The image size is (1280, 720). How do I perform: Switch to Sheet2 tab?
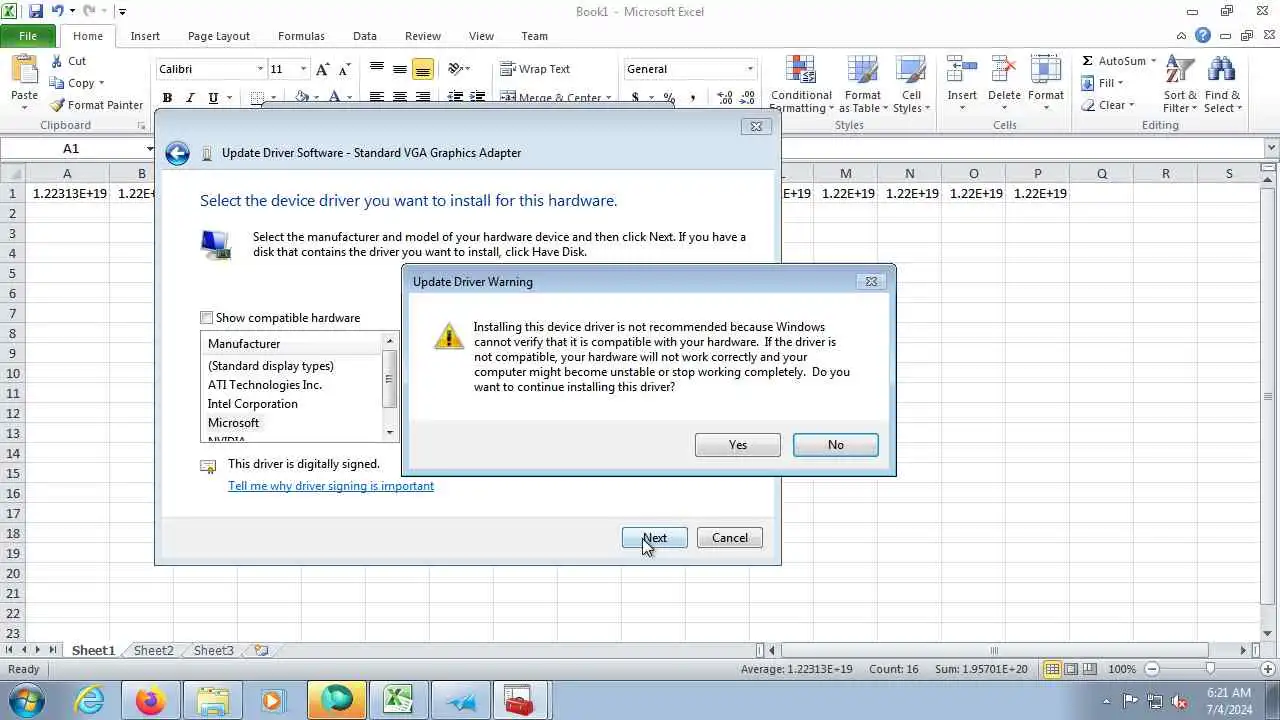(153, 650)
